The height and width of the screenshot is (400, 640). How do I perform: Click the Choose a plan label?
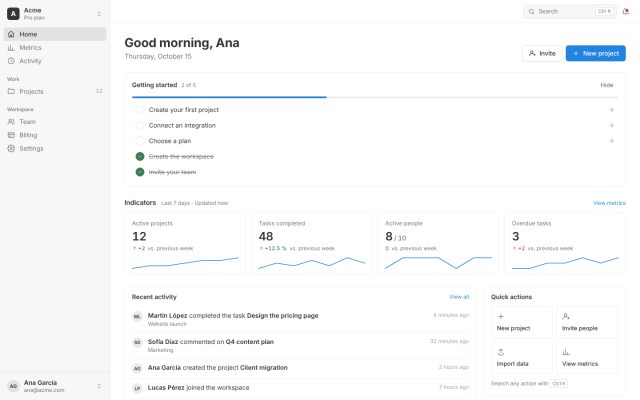pyautogui.click(x=170, y=141)
